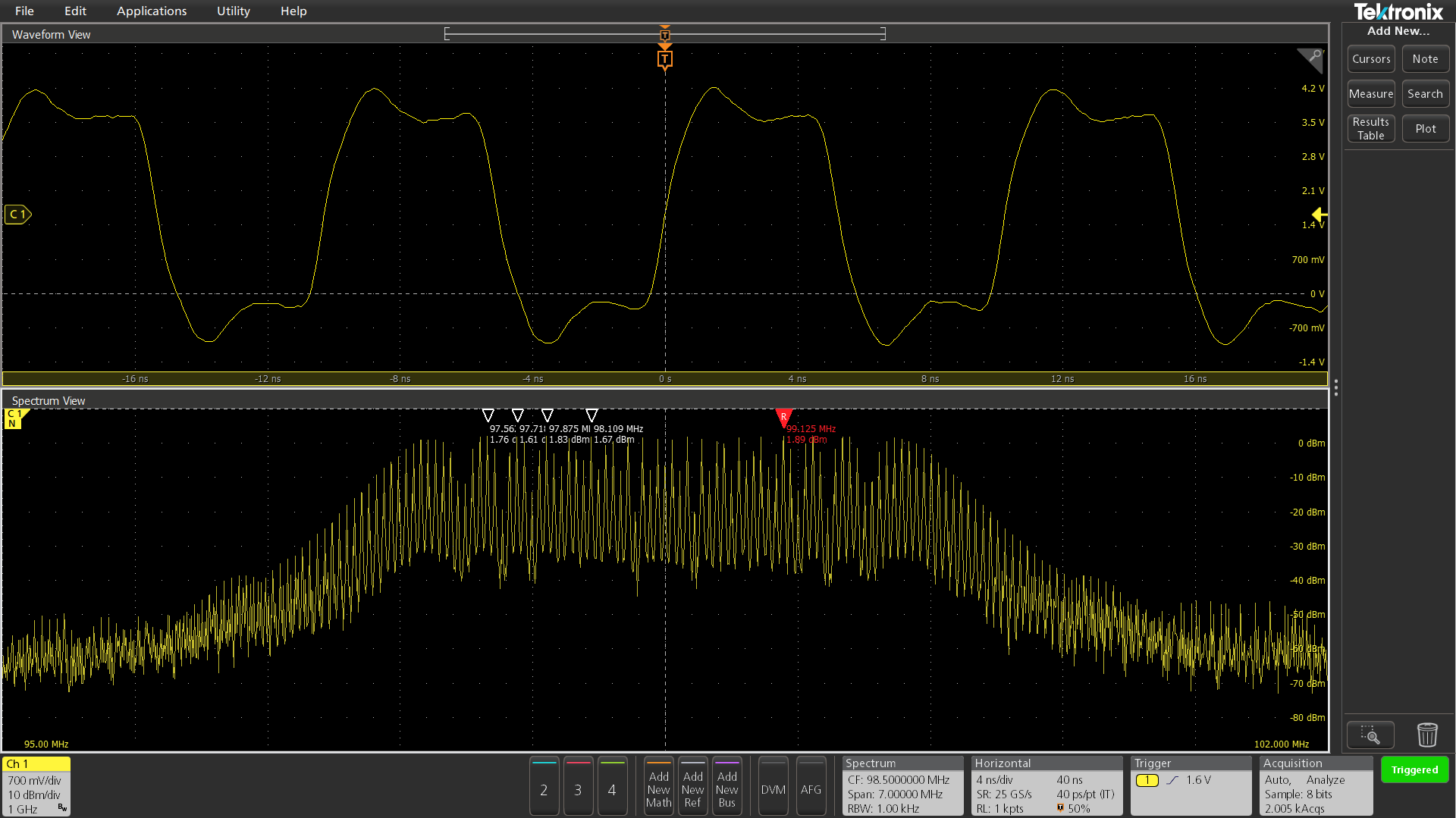The image size is (1456, 818).
Task: Enable channel 2 display
Action: click(x=544, y=789)
